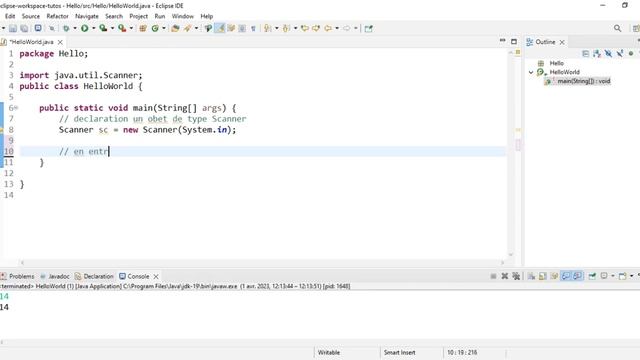Minimize the editor area

[502, 41]
